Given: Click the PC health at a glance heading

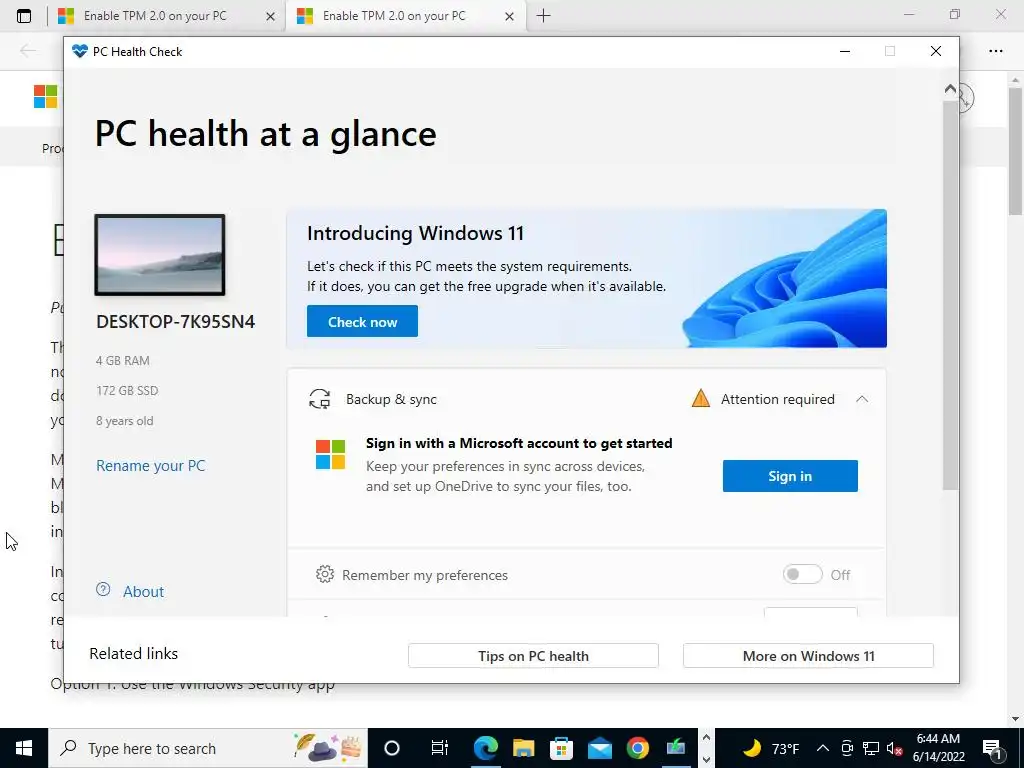Looking at the screenshot, I should click(266, 134).
